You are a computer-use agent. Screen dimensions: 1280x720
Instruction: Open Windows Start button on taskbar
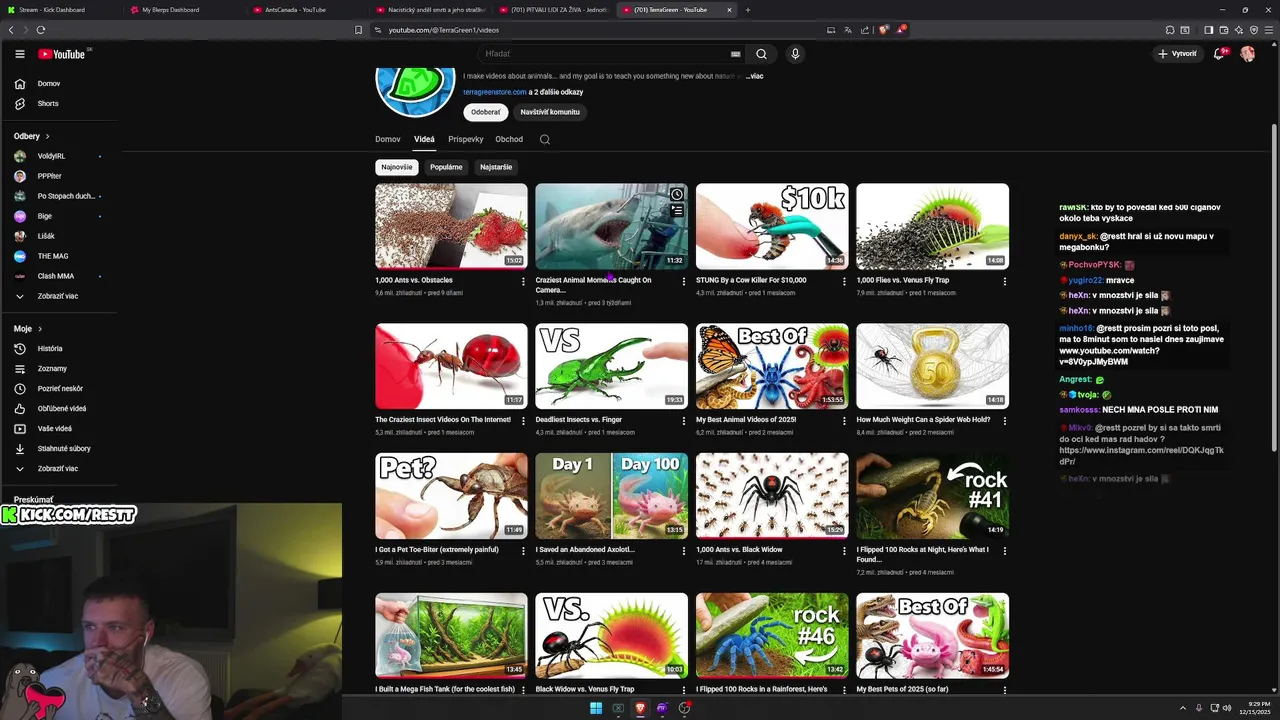[x=596, y=708]
